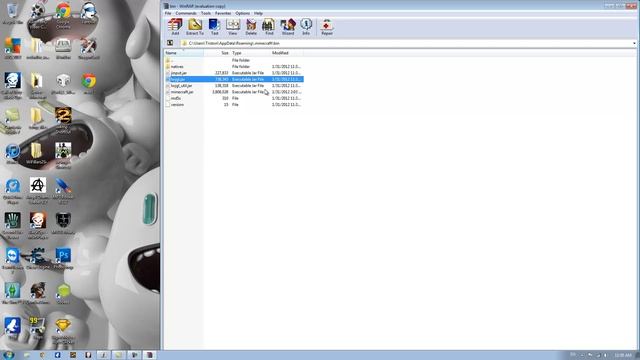Select the parent folder '..' row
The image size is (640, 360).
(x=234, y=60)
